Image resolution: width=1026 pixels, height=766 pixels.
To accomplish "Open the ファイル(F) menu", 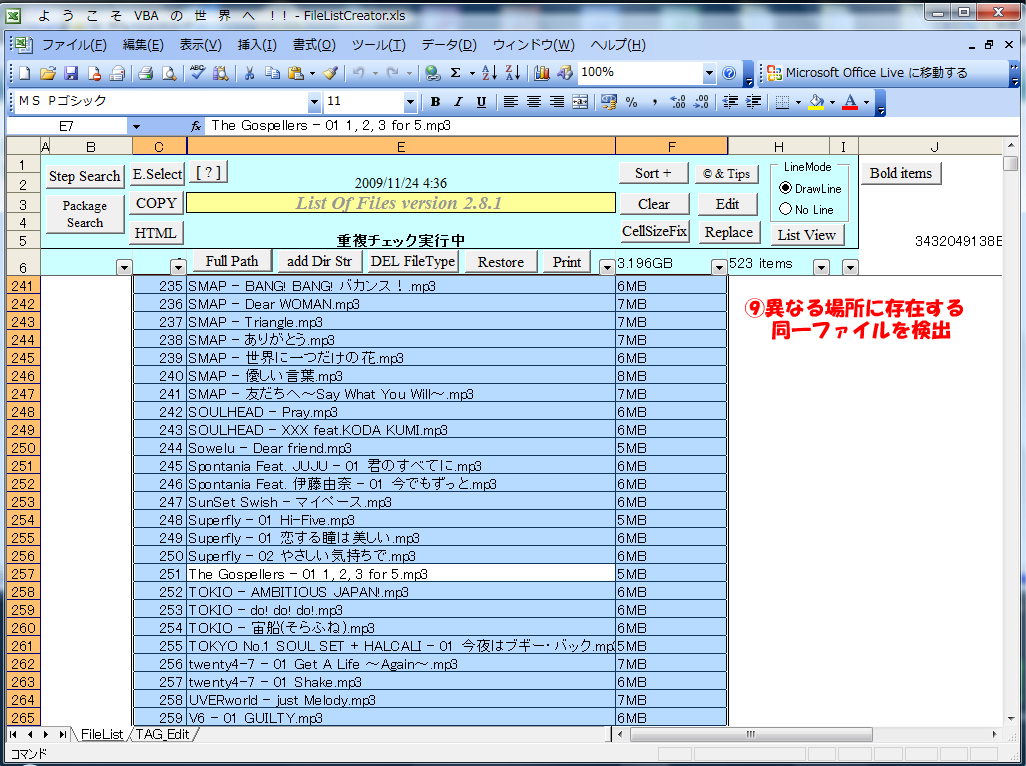I will tap(73, 45).
